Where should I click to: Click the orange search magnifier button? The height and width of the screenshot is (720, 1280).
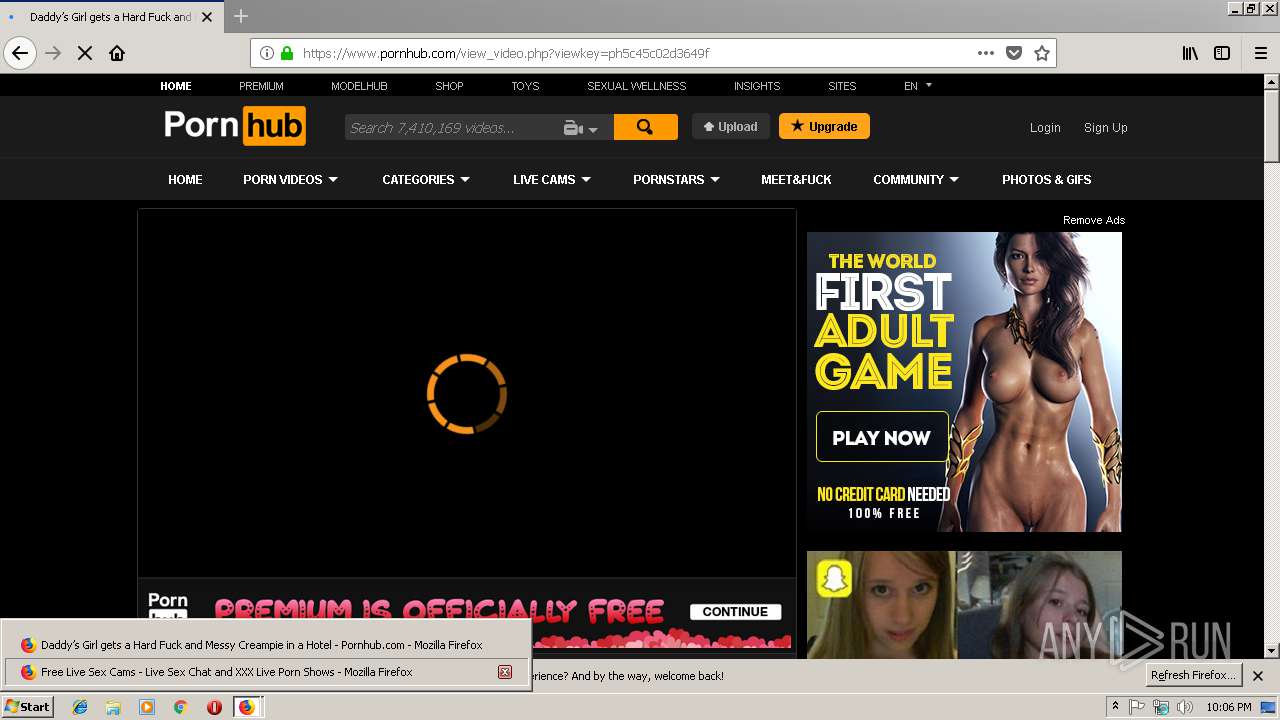645,127
